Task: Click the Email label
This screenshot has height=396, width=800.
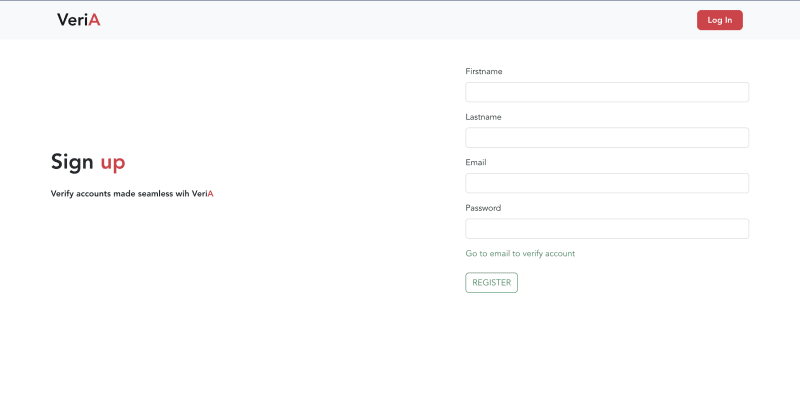Action: (476, 162)
